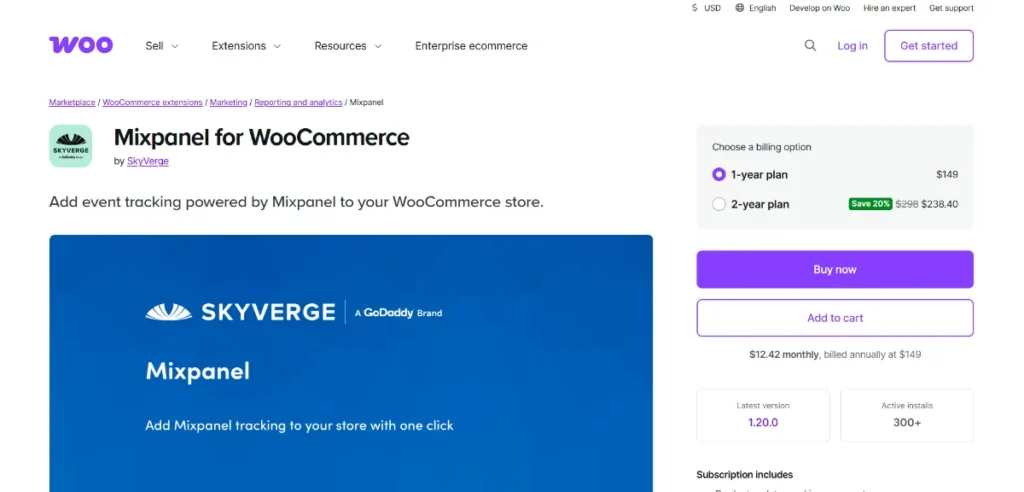Navigate to Marketplace breadcrumb

[x=72, y=103]
